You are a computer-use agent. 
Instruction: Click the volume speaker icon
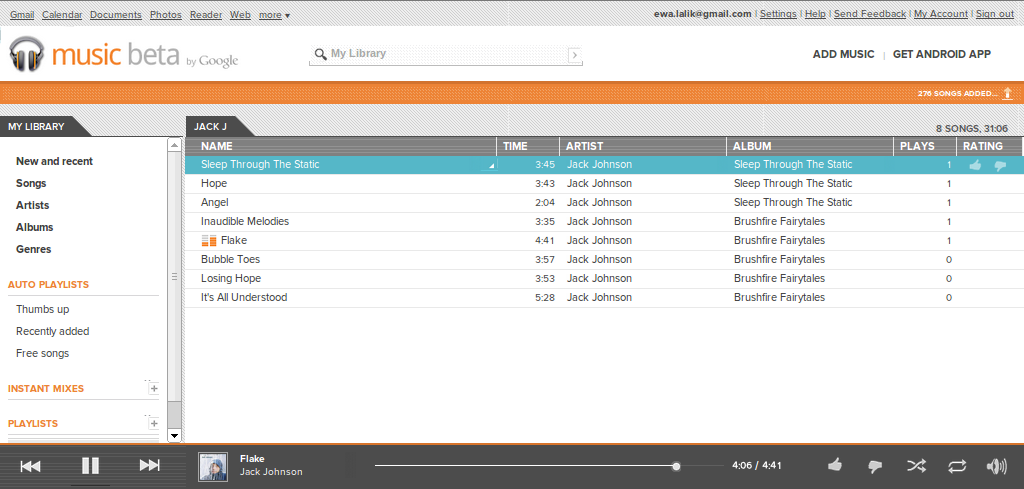point(997,466)
